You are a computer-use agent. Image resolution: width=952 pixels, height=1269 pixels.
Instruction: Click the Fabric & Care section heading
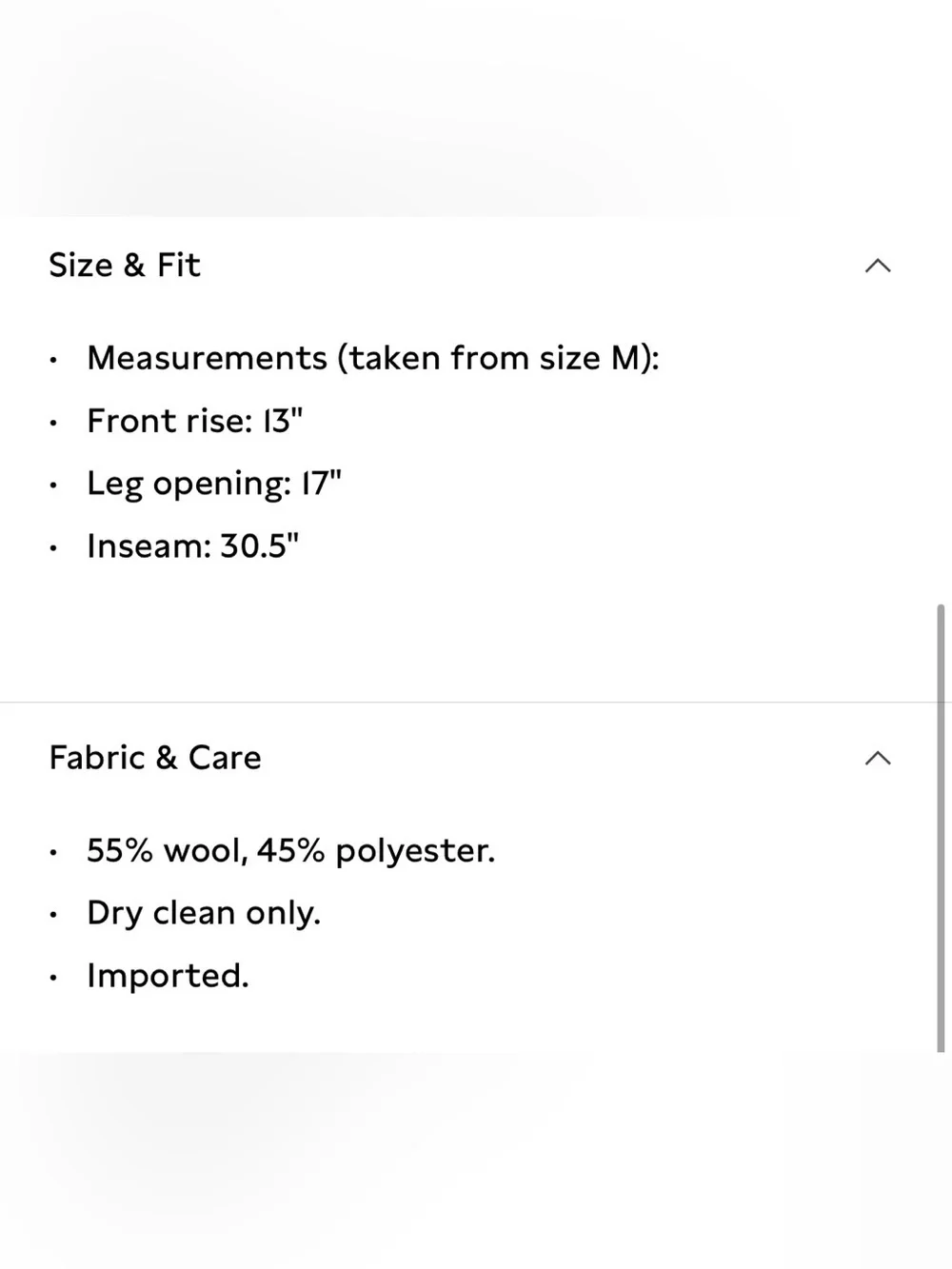tap(155, 758)
